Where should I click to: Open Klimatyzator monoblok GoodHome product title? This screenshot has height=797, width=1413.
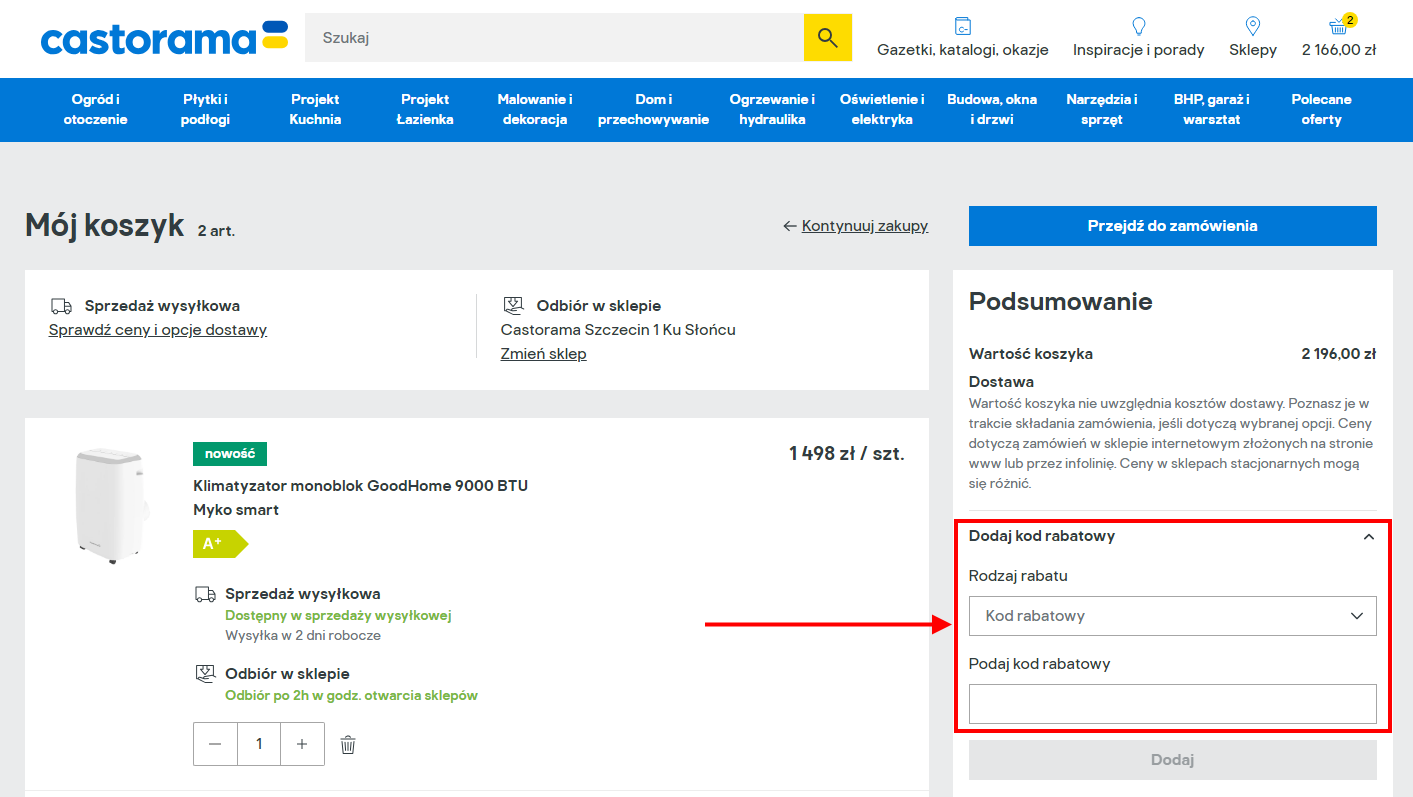360,498
